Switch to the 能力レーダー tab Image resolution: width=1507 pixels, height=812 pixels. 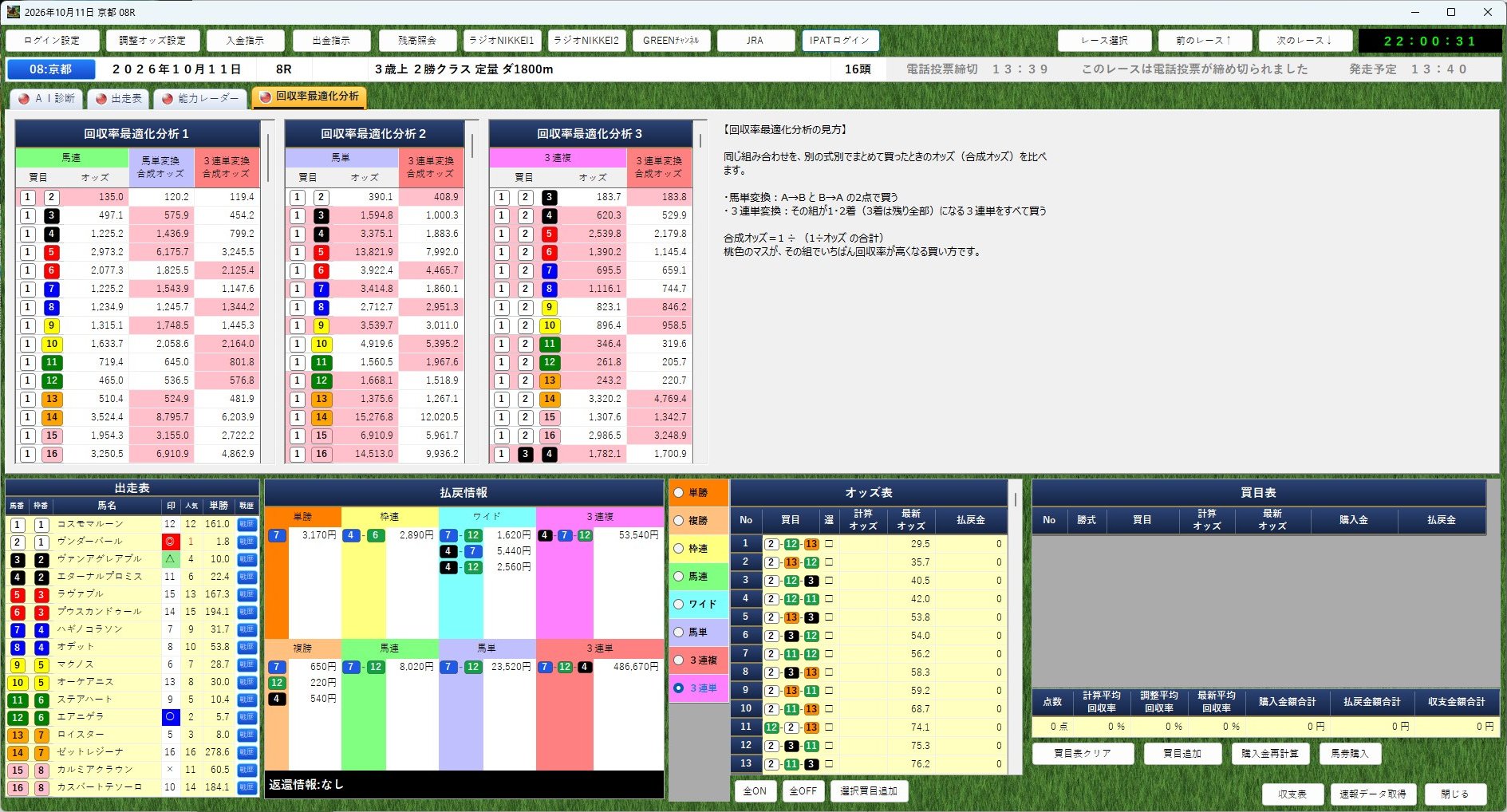[201, 98]
